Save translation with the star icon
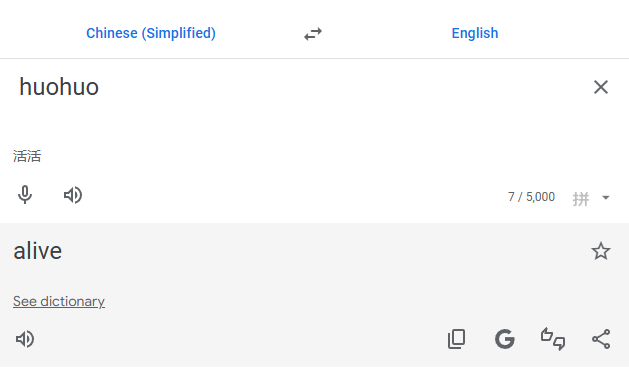629x368 pixels. 601,251
